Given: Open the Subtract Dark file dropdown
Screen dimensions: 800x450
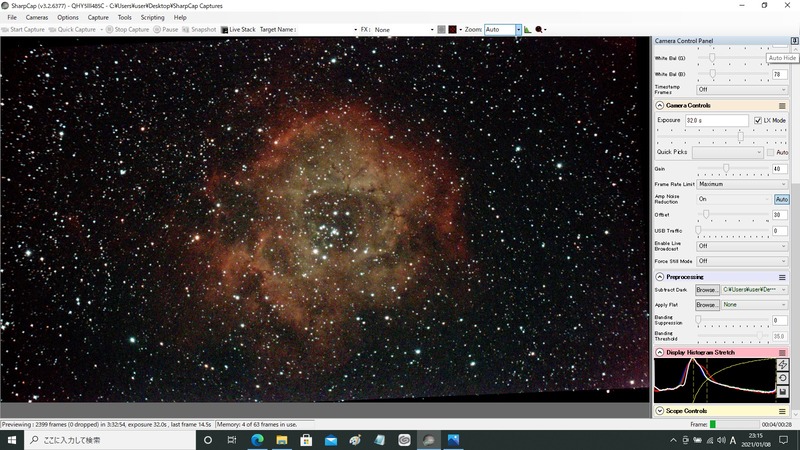Looking at the screenshot, I should [x=754, y=290].
